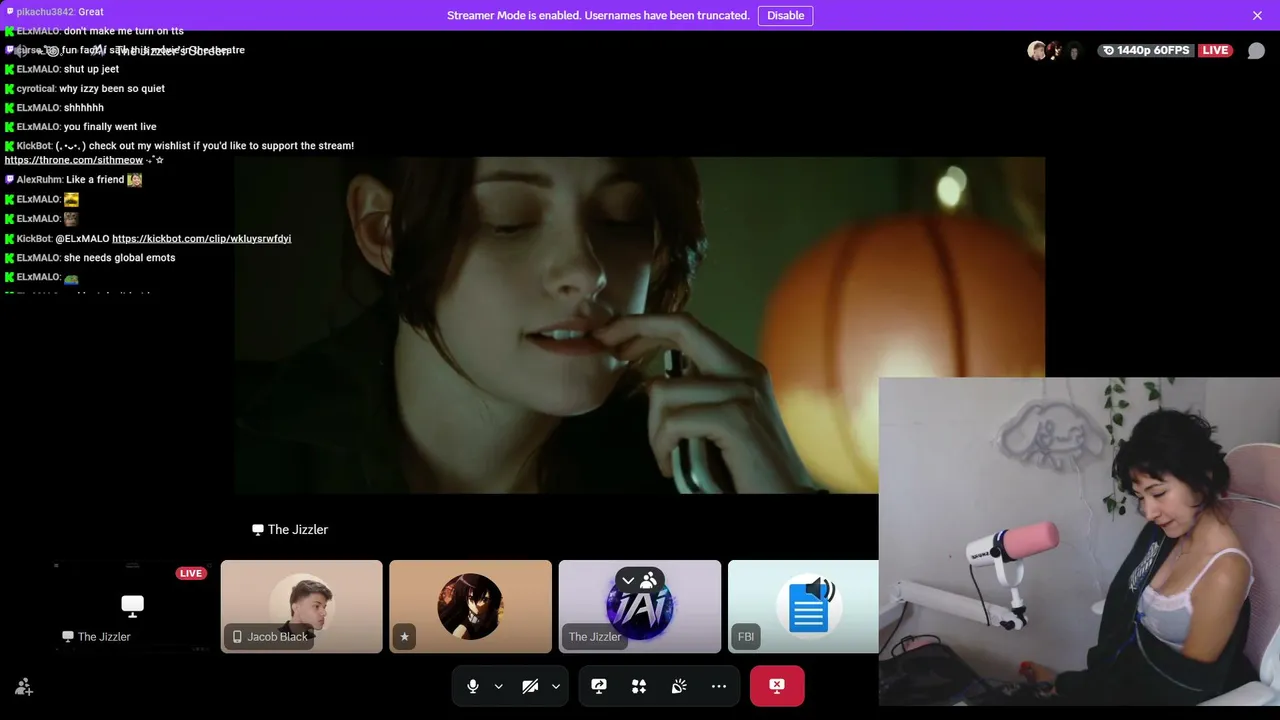Click the 1440p 60FPS stream quality badge

click(x=1146, y=50)
